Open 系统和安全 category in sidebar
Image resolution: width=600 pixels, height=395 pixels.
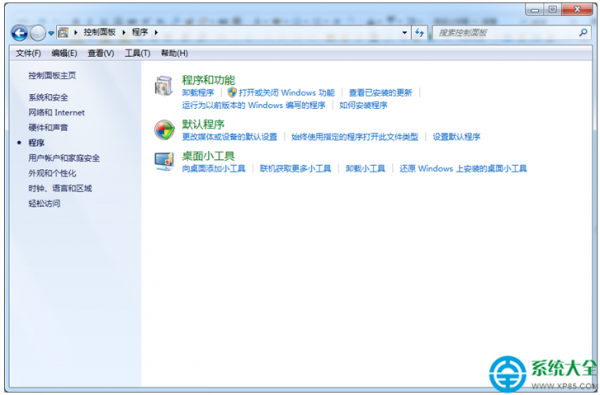coord(48,98)
